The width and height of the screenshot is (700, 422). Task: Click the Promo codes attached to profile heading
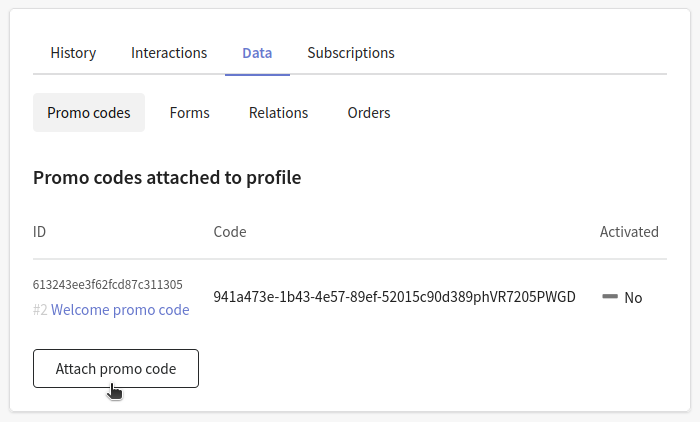point(167,178)
